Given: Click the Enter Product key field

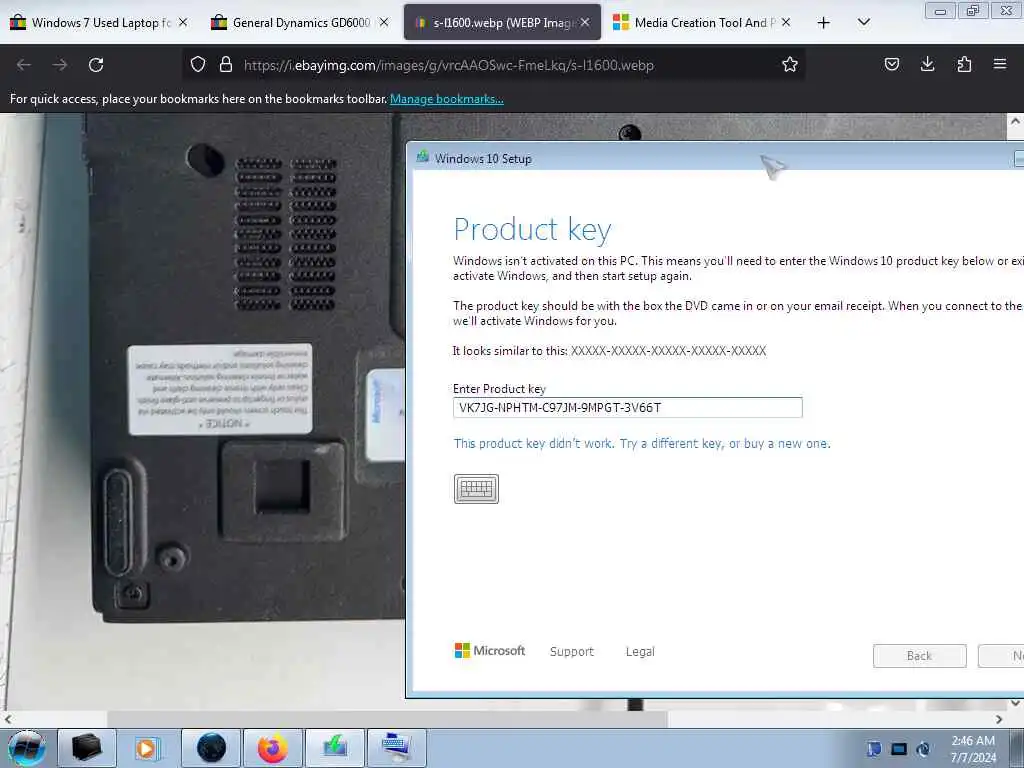Looking at the screenshot, I should [x=627, y=408].
